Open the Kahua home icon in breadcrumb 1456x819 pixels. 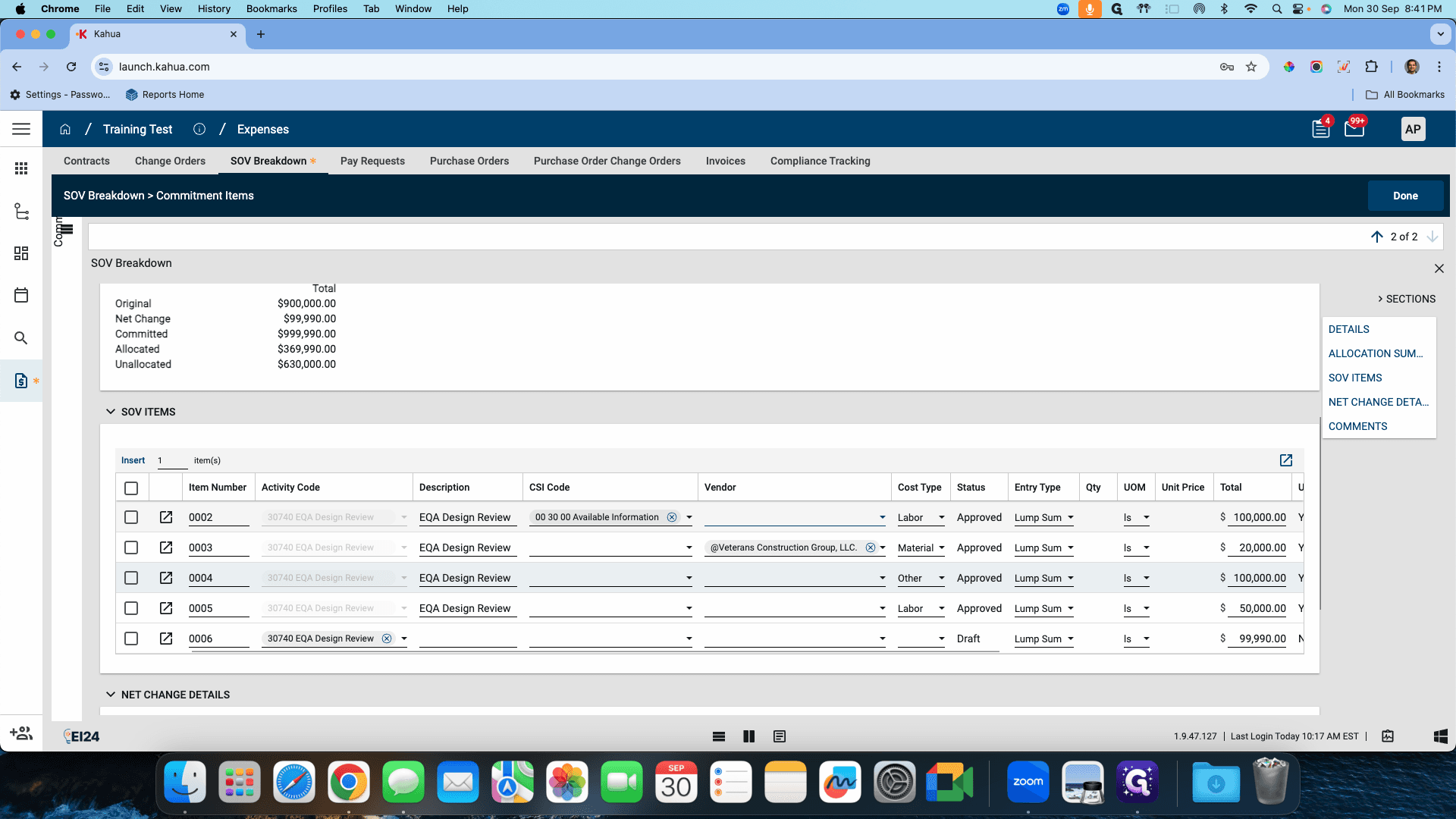pos(65,129)
